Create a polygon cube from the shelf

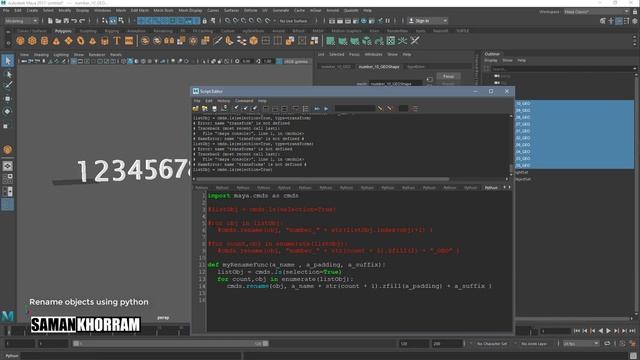[32, 41]
